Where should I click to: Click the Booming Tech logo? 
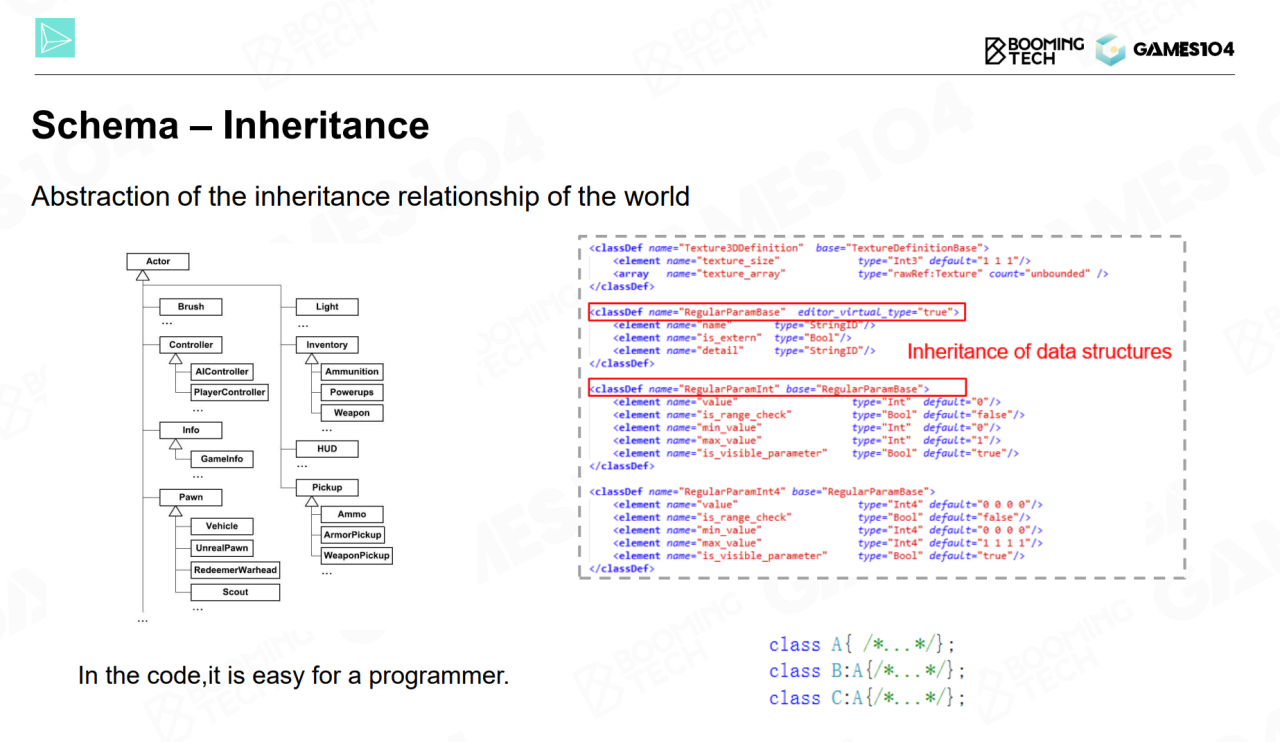pyautogui.click(x=1034, y=50)
